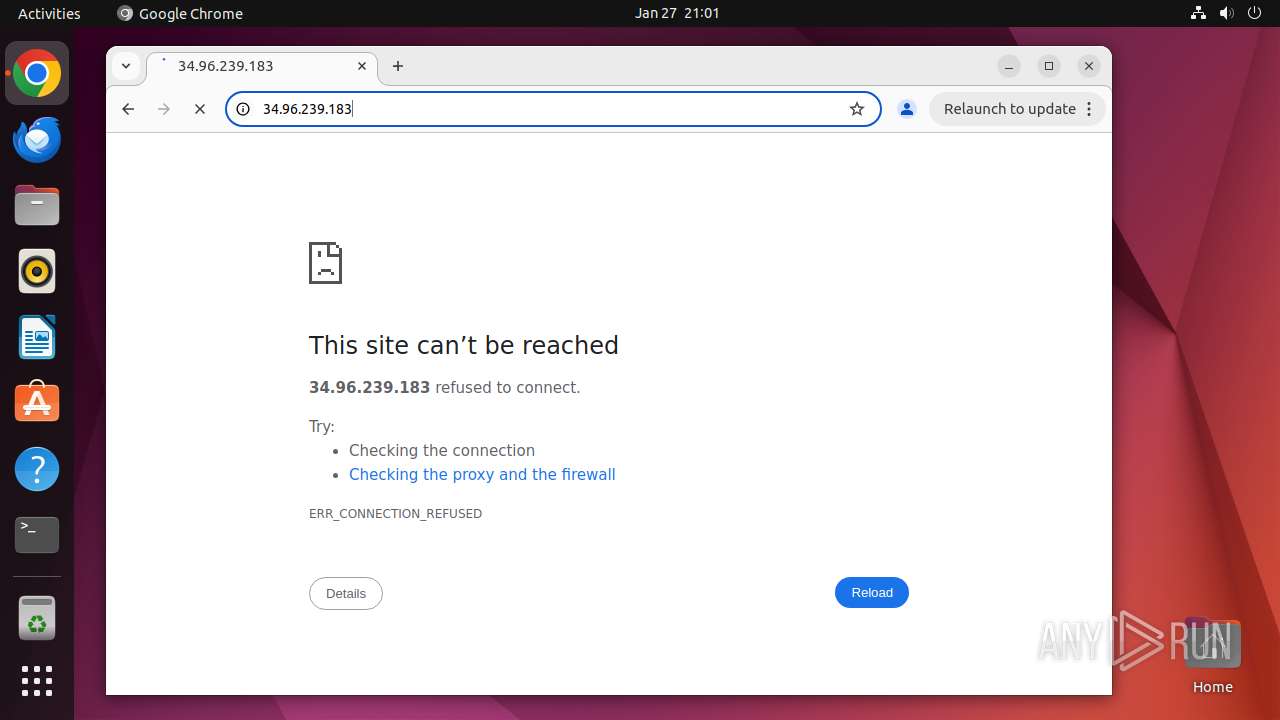
Task: Open the Help app from the dock
Action: tap(37, 469)
